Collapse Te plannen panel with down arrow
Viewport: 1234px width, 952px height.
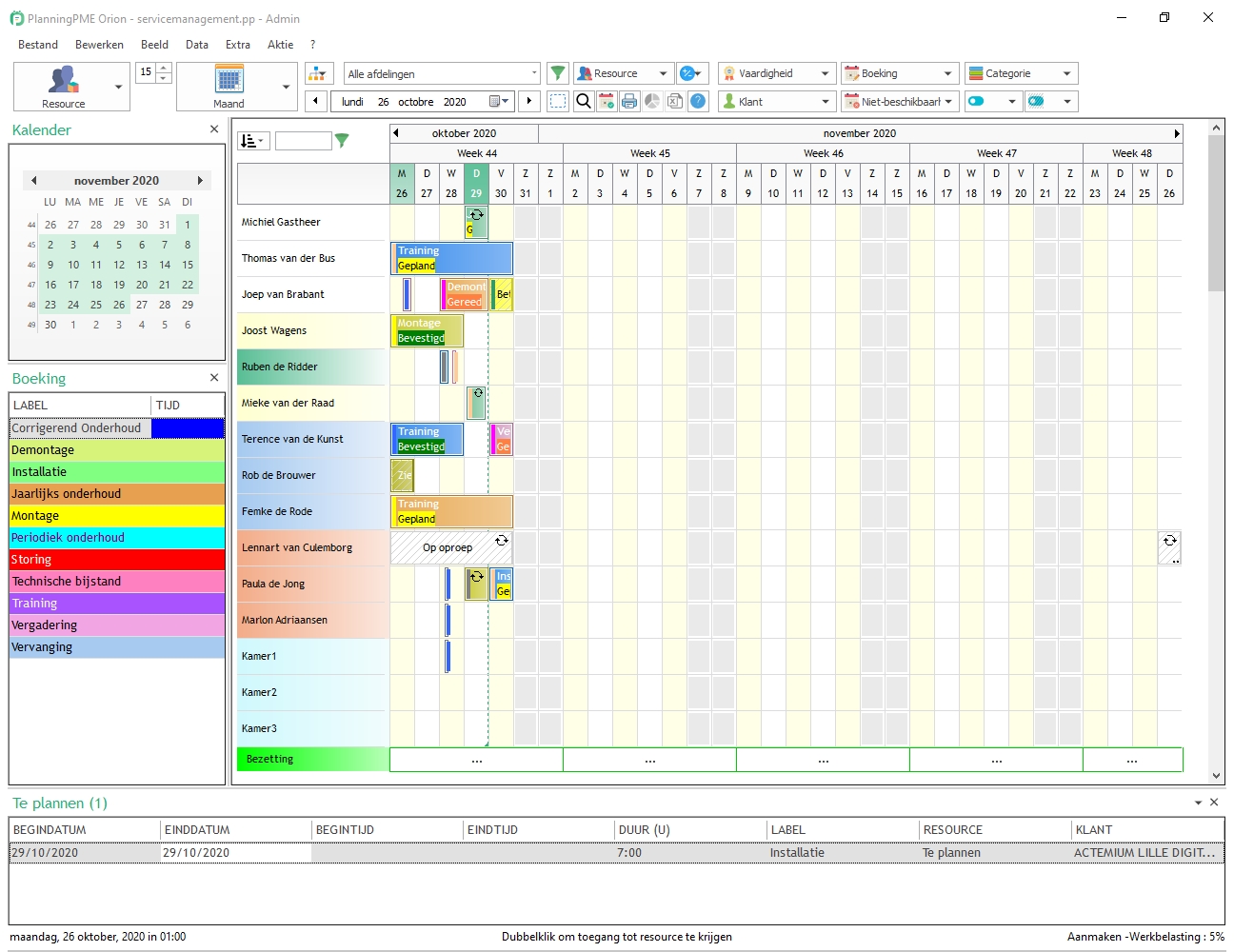point(1198,803)
